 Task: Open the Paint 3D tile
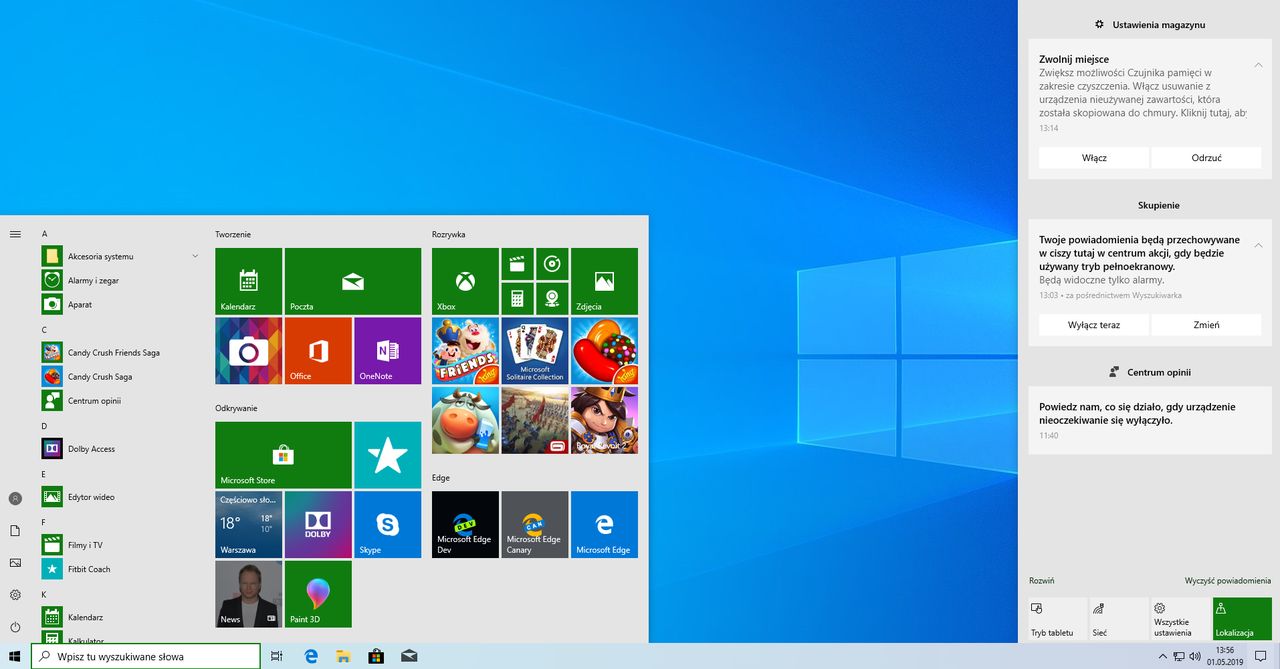318,593
